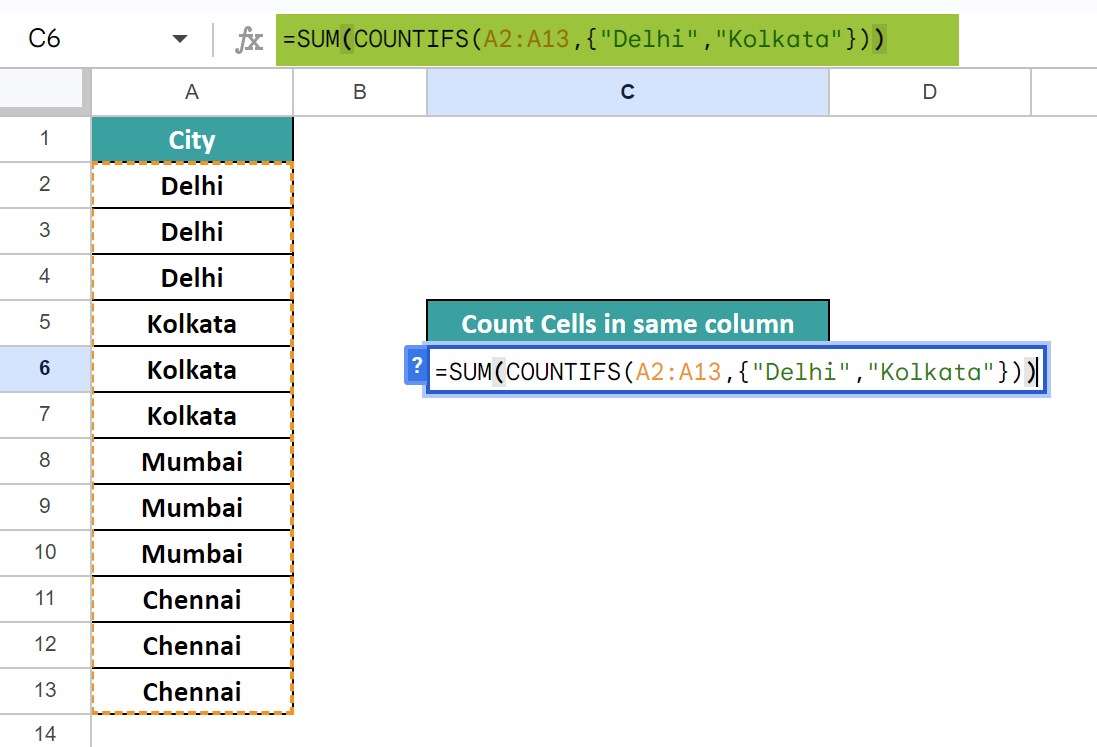This screenshot has width=1097, height=747.
Task: Click the formula help question mark badge
Action: pos(416,365)
